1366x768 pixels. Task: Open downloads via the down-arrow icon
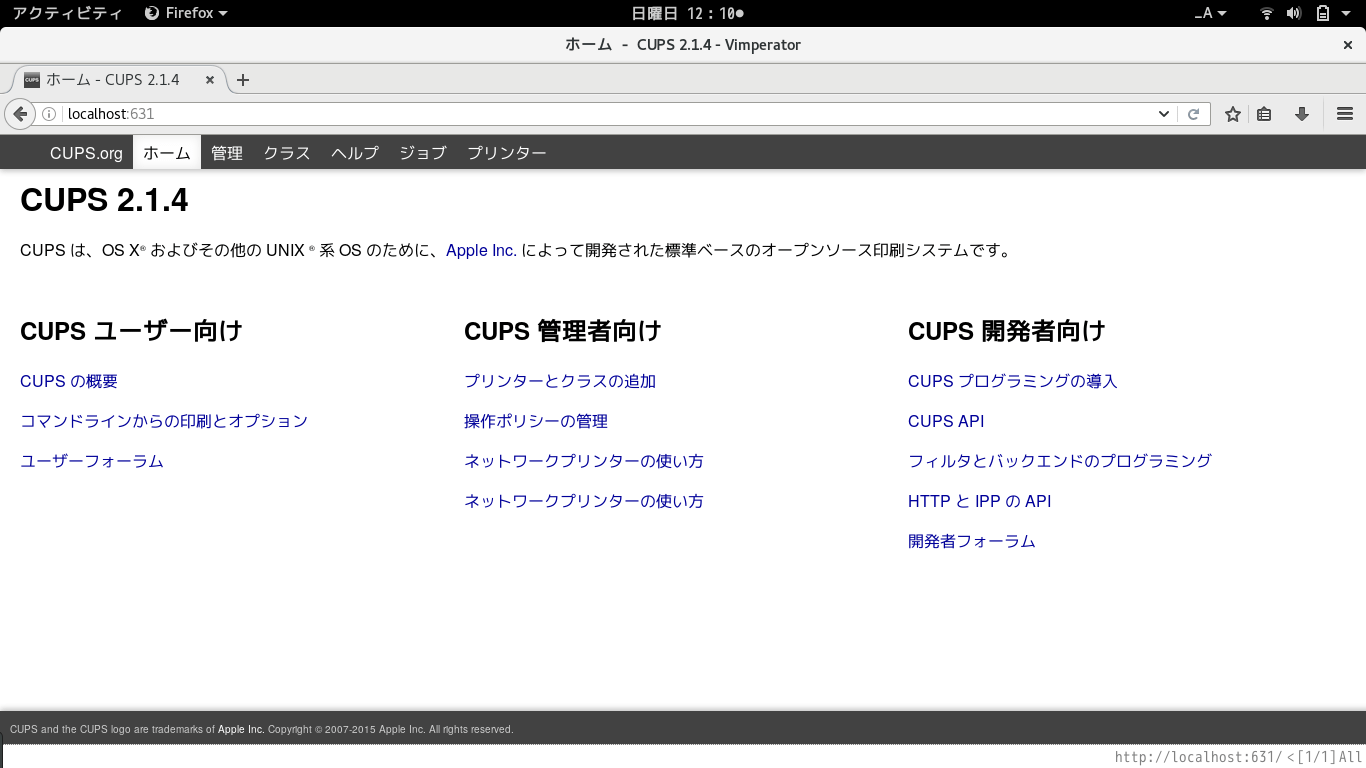[x=1302, y=113]
